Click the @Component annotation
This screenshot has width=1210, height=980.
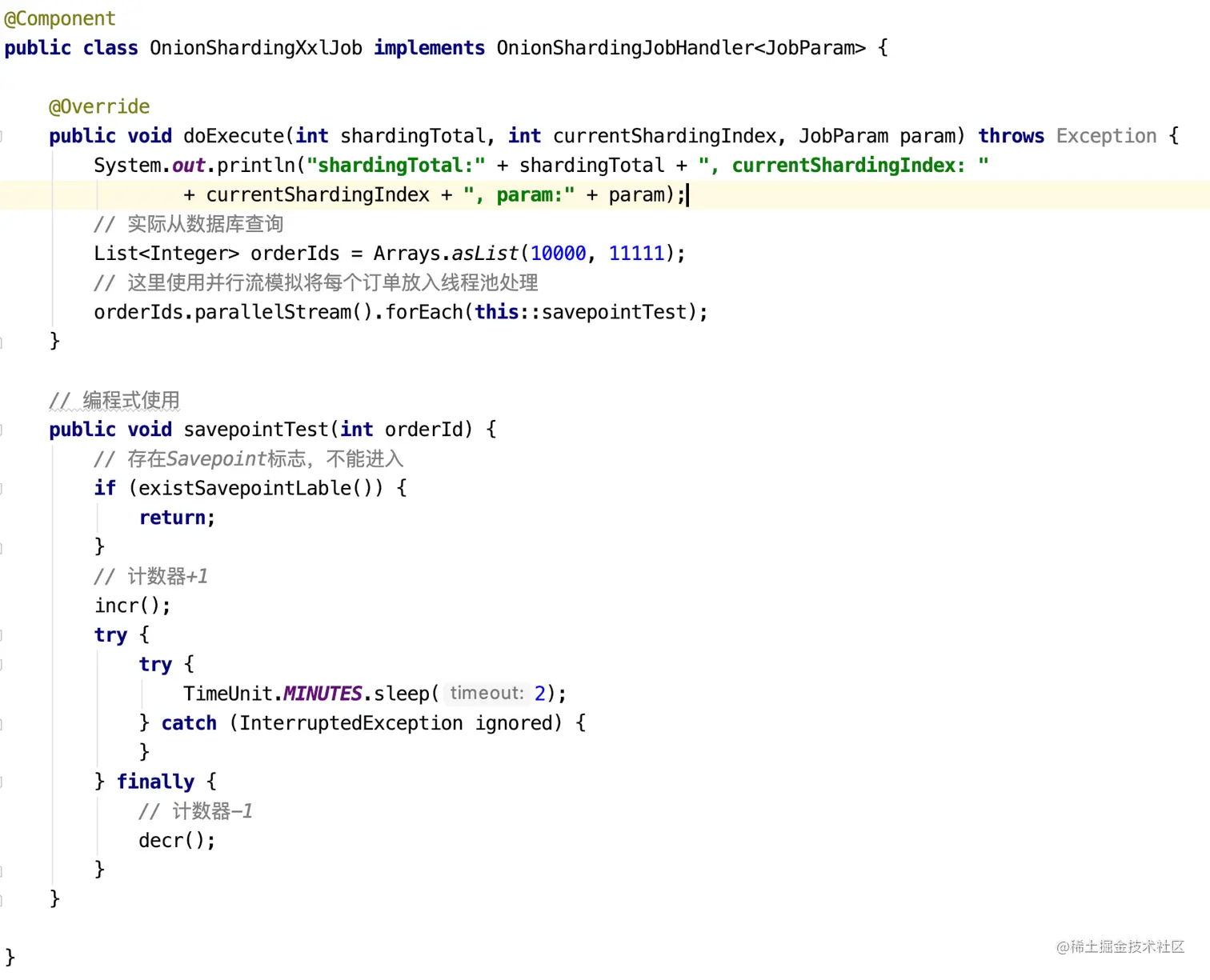pyautogui.click(x=60, y=18)
